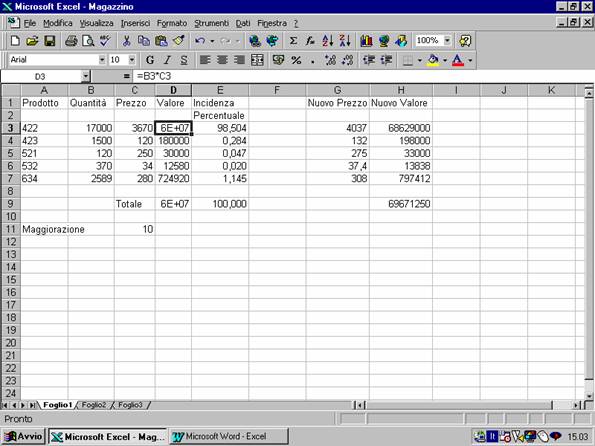Click the Save floppy disk icon
This screenshot has width=595, height=446.
(x=50, y=41)
